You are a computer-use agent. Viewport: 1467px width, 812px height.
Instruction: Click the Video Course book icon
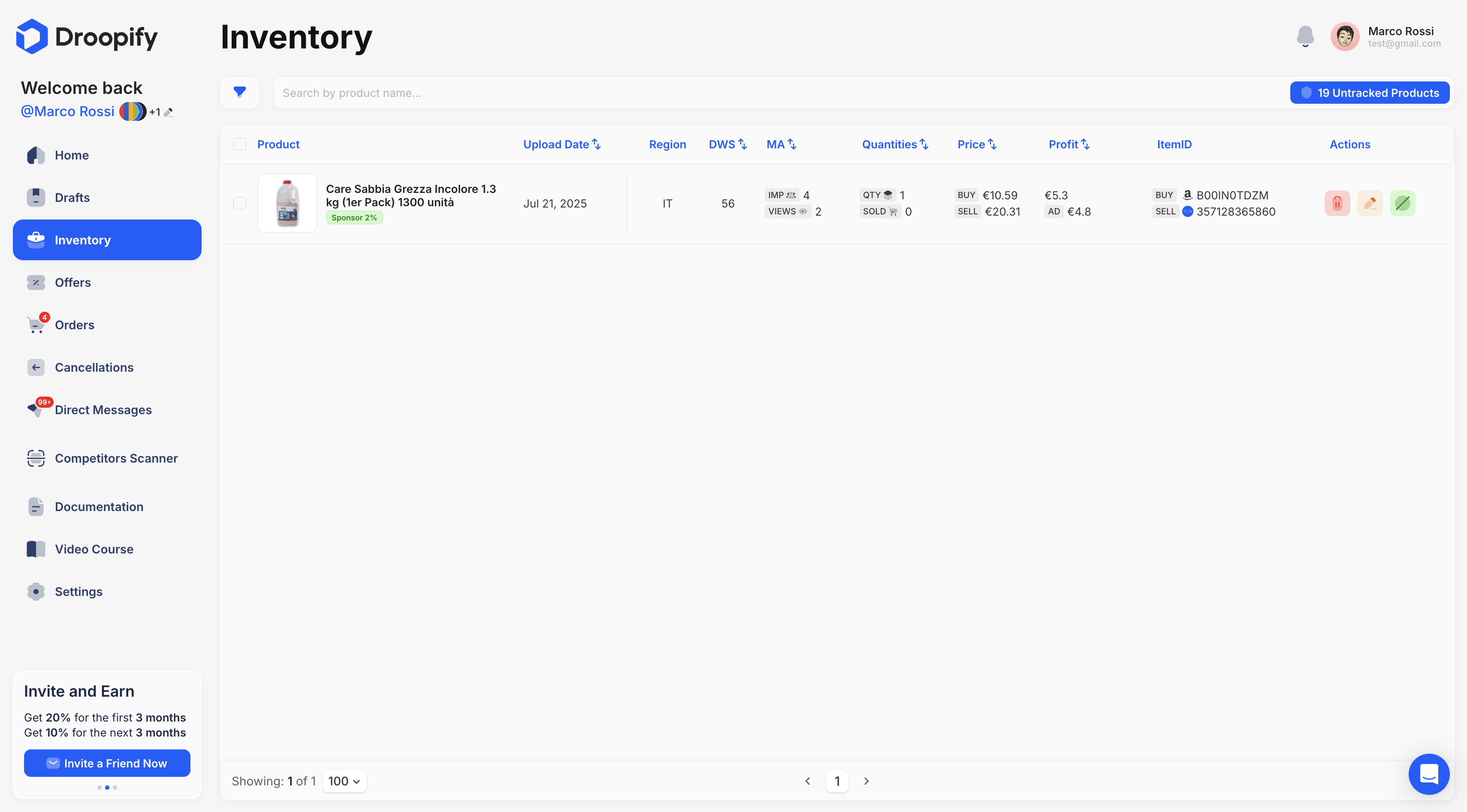(x=36, y=549)
